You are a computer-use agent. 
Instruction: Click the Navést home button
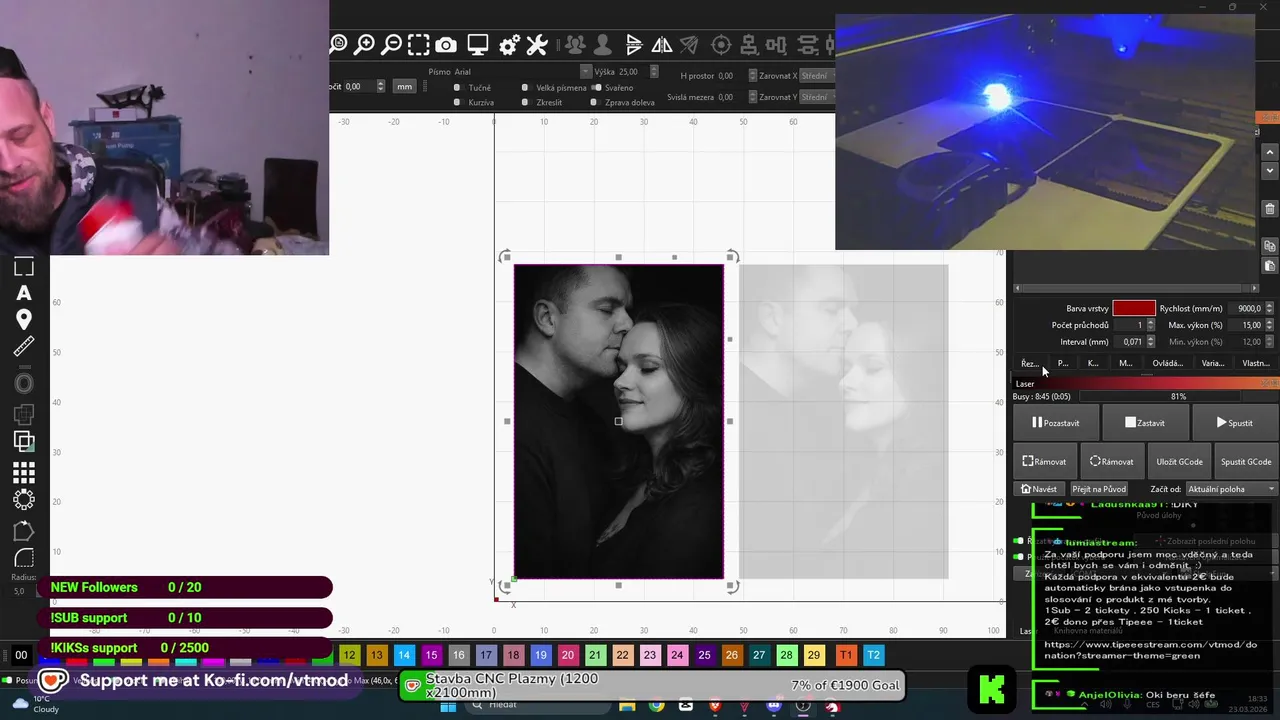[x=1038, y=489]
